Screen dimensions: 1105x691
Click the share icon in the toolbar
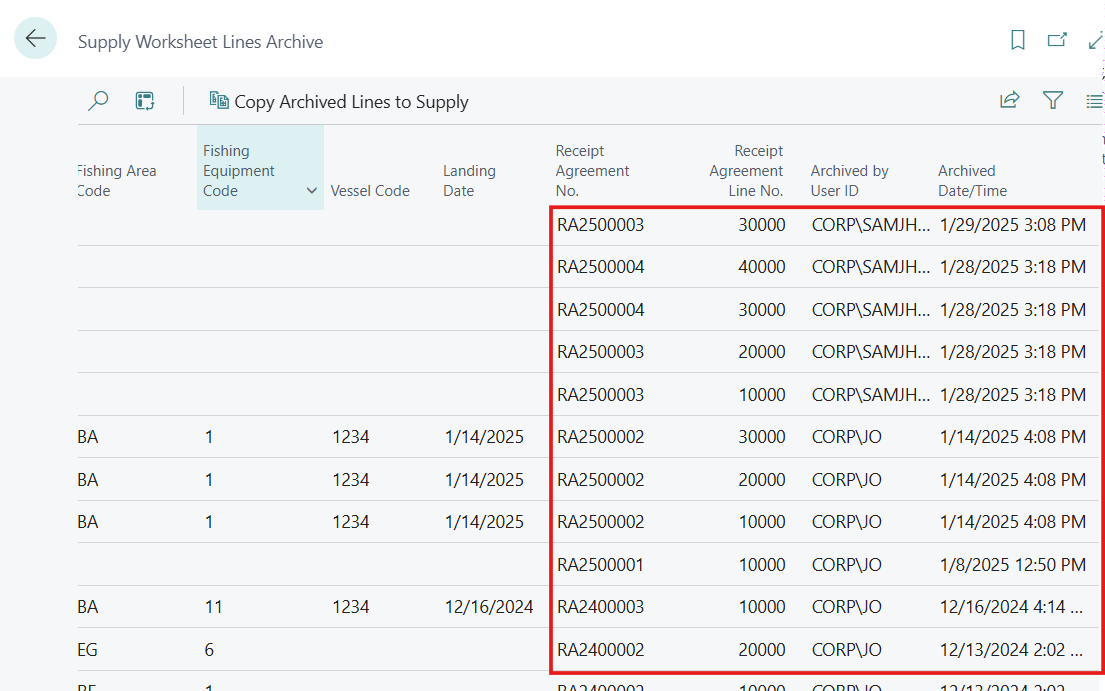click(x=1010, y=100)
